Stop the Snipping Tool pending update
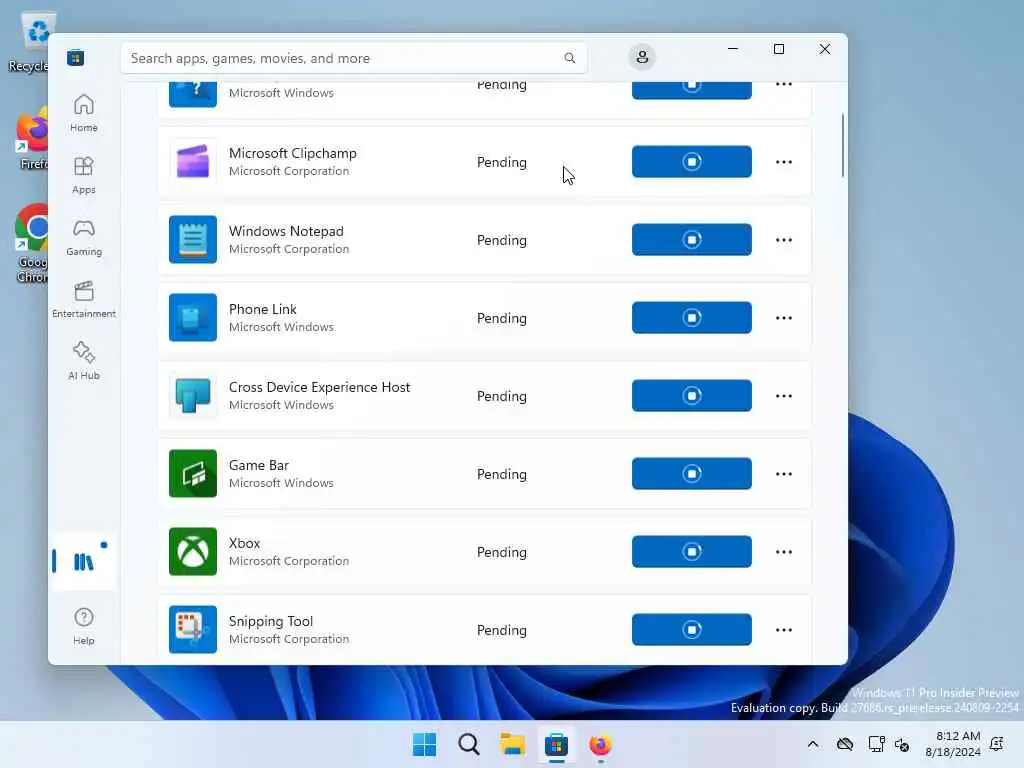 coord(692,630)
